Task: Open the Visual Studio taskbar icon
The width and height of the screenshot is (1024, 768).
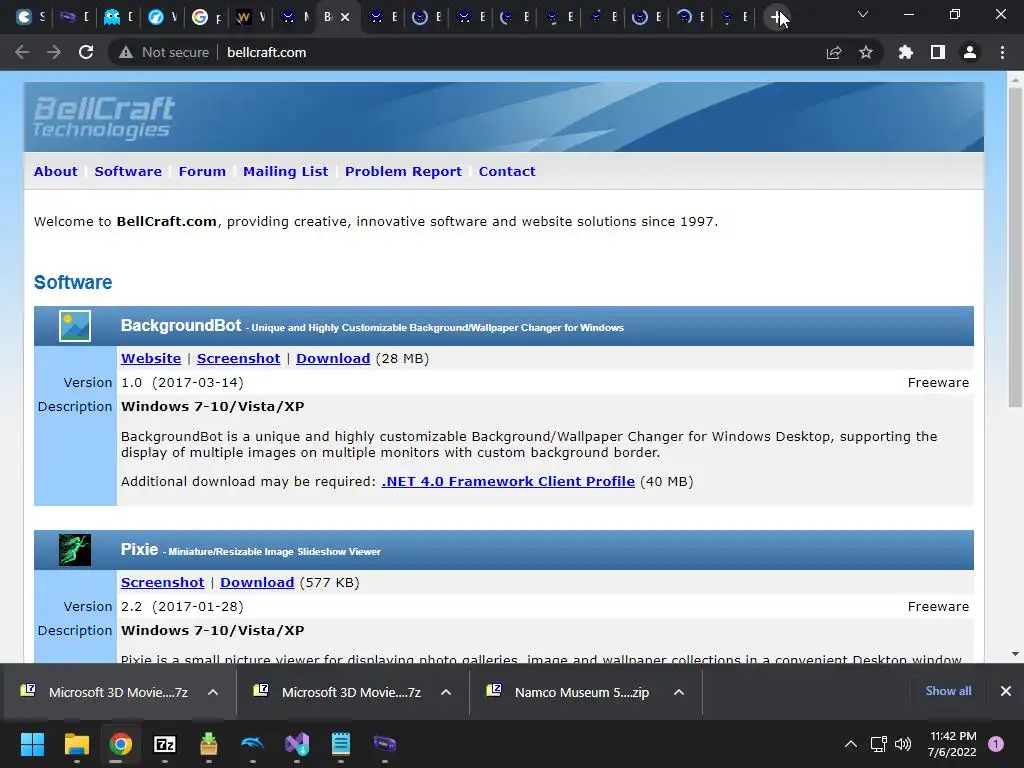Action: click(x=296, y=744)
